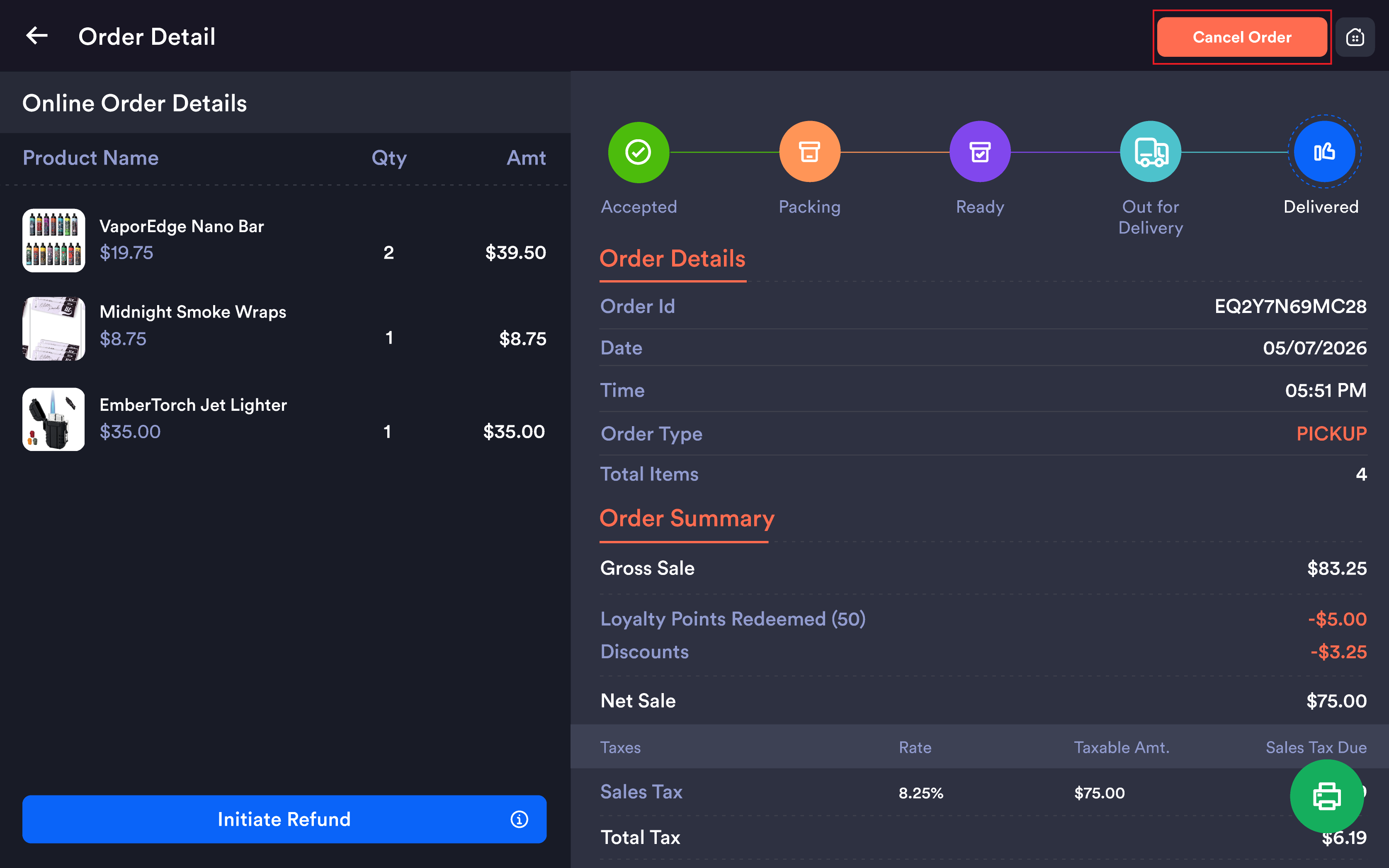This screenshot has width=1389, height=868.
Task: Open the VaporEdge Nano Bar thumbnail
Action: [53, 240]
